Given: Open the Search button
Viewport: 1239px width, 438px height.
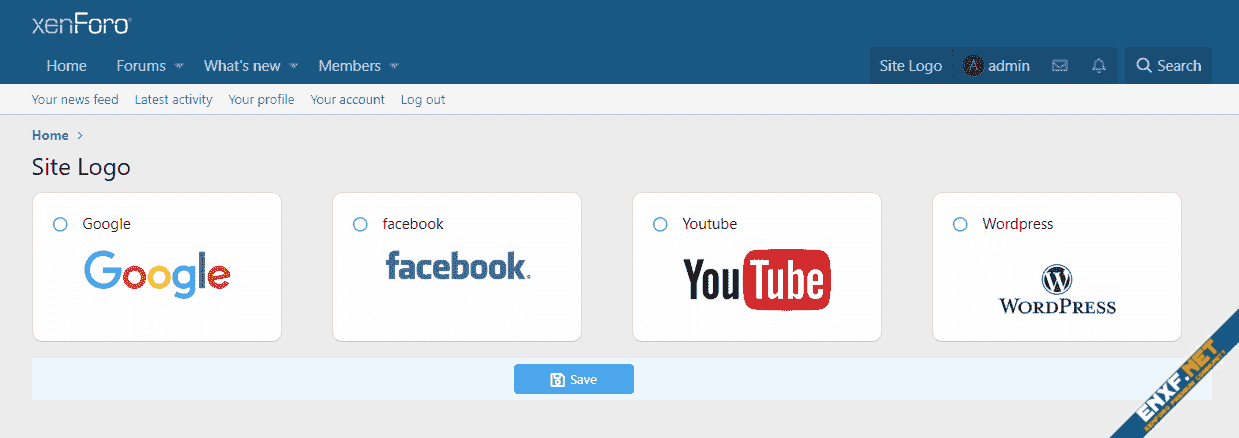Looking at the screenshot, I should click(x=1168, y=66).
